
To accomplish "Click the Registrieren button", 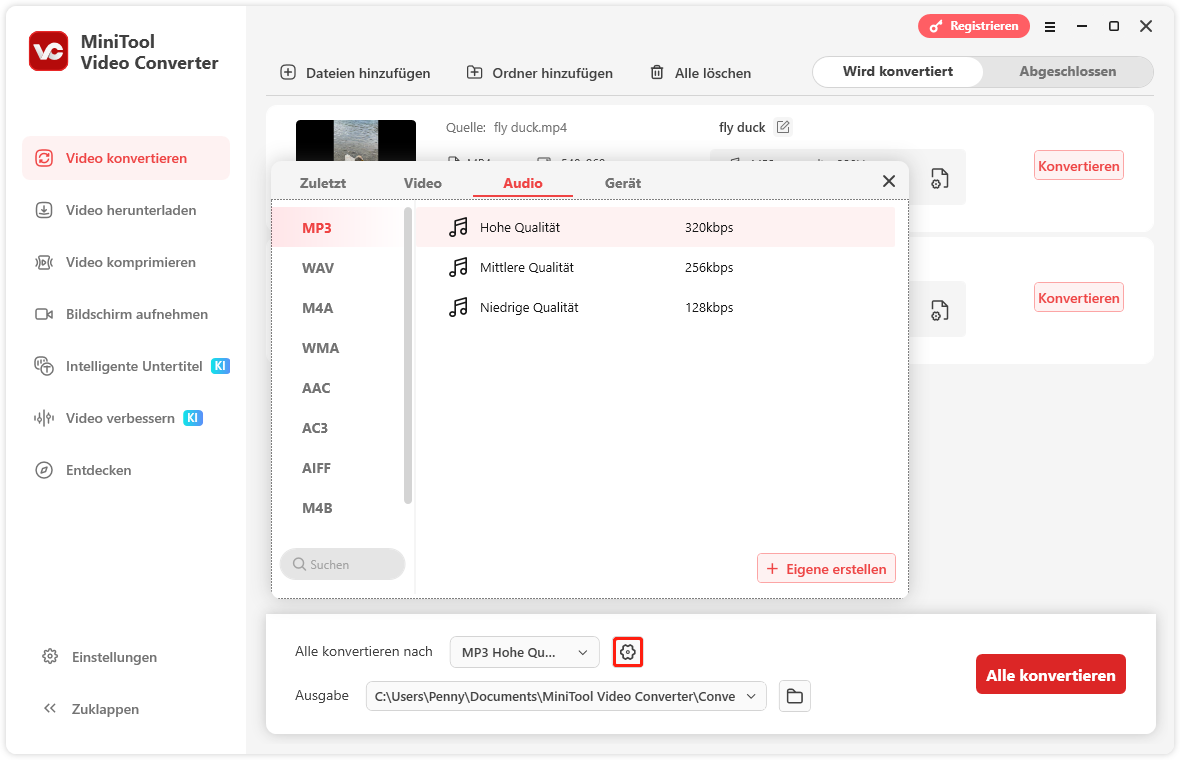I will (x=974, y=26).
